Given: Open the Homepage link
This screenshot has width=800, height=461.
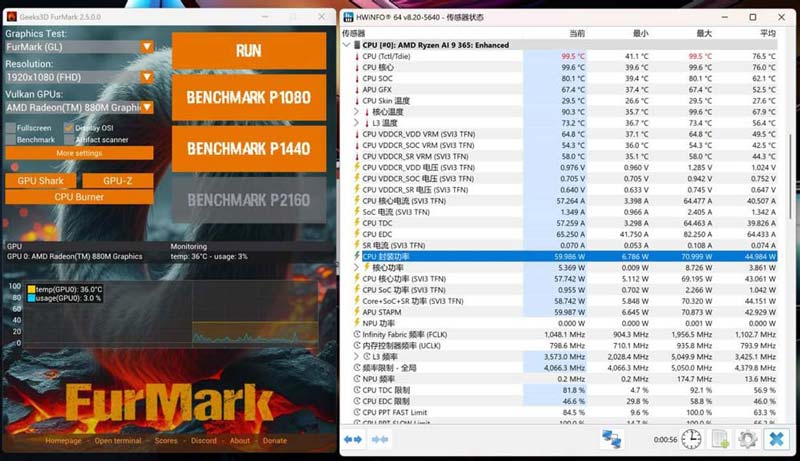Looking at the screenshot, I should 63,440.
